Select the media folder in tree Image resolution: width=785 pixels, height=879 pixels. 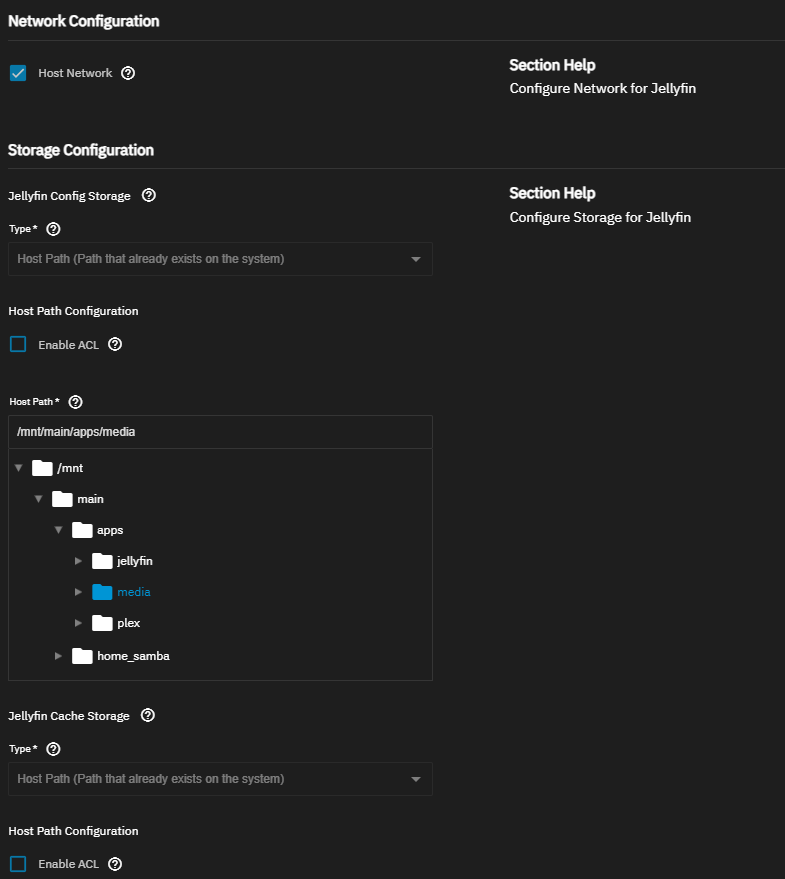[133, 592]
